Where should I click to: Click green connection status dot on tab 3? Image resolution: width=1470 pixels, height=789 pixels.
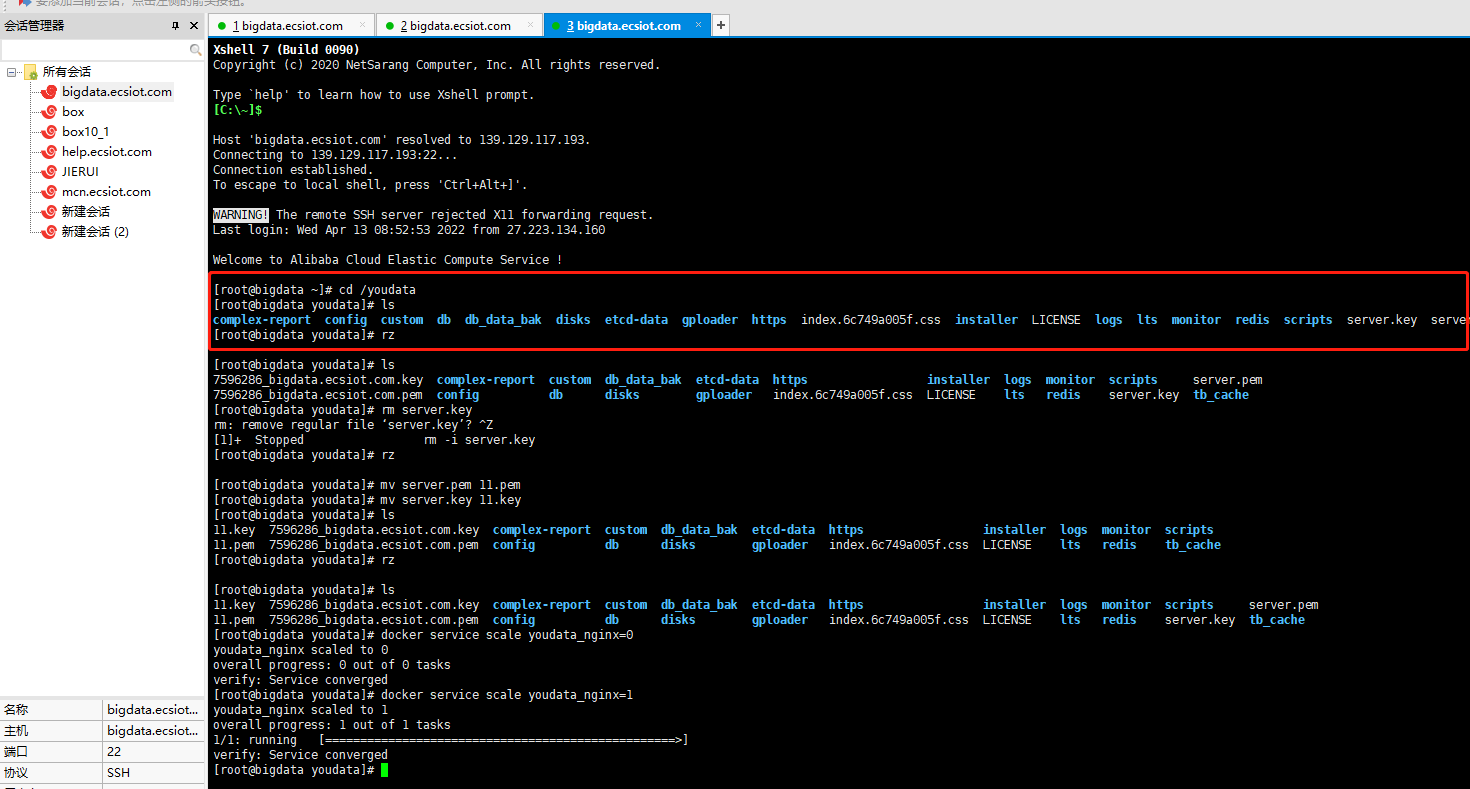pos(556,26)
